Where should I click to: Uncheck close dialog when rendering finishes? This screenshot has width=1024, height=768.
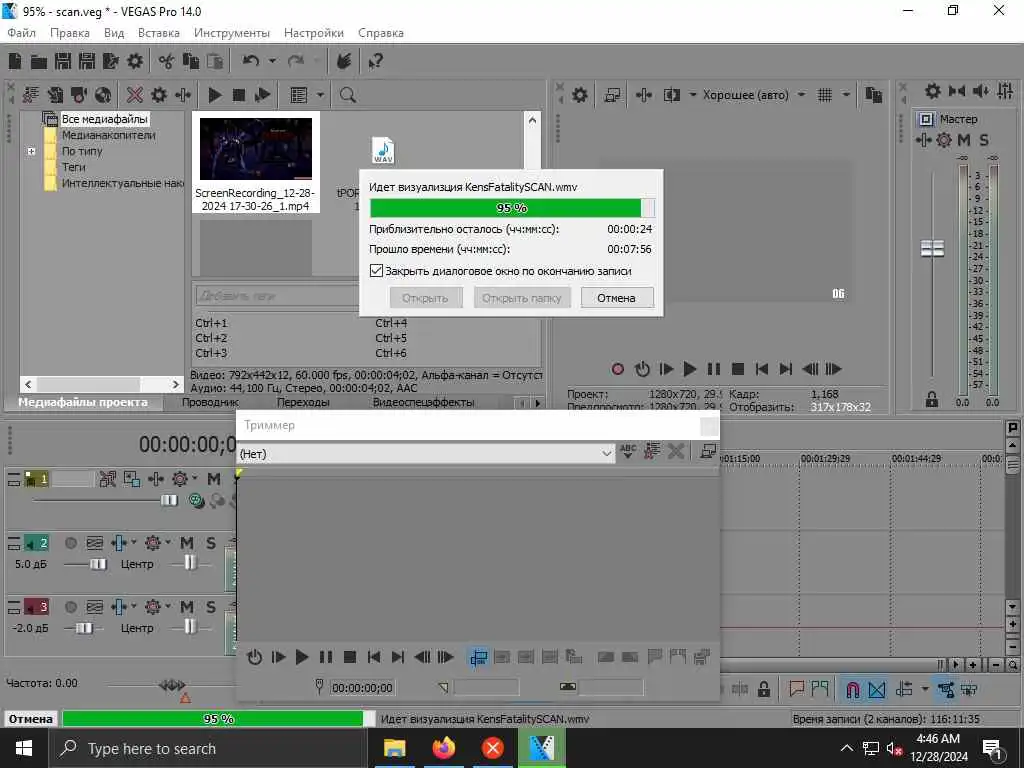(x=376, y=270)
